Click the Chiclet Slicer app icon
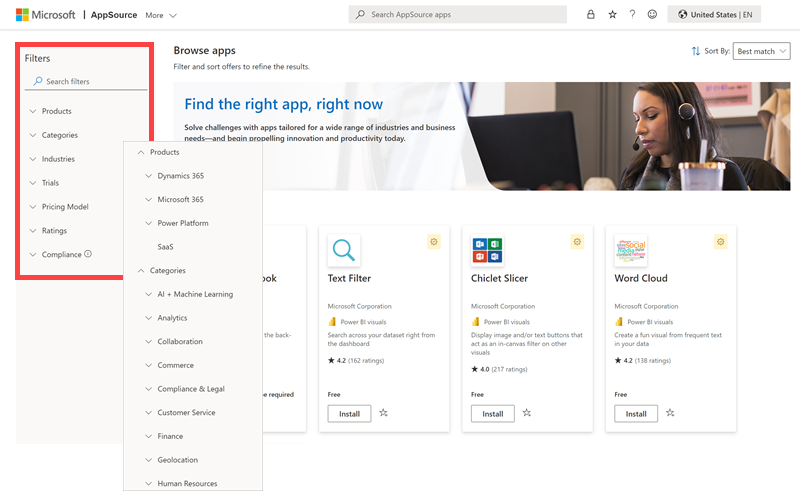800x491 pixels. pyautogui.click(x=487, y=250)
